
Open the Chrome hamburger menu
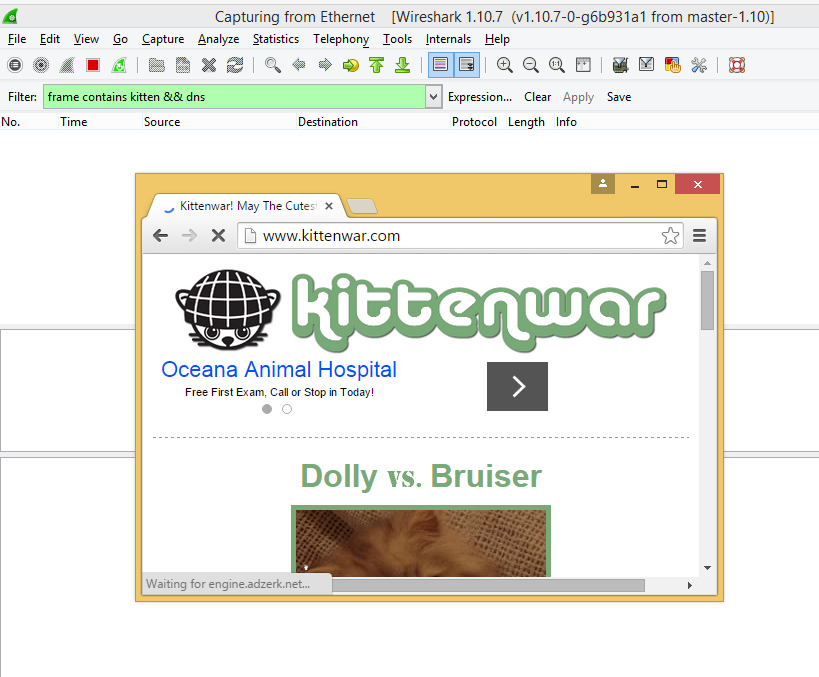pos(699,236)
